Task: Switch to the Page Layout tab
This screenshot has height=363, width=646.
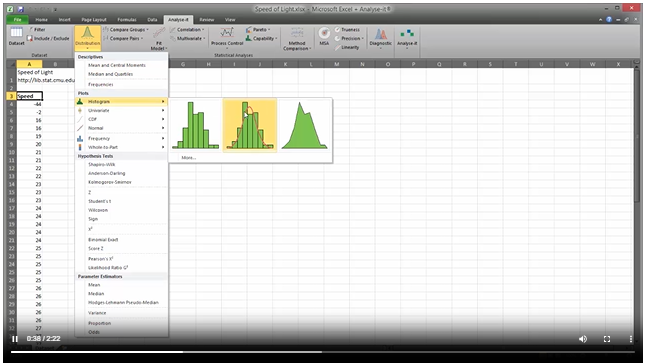Action: [94, 19]
